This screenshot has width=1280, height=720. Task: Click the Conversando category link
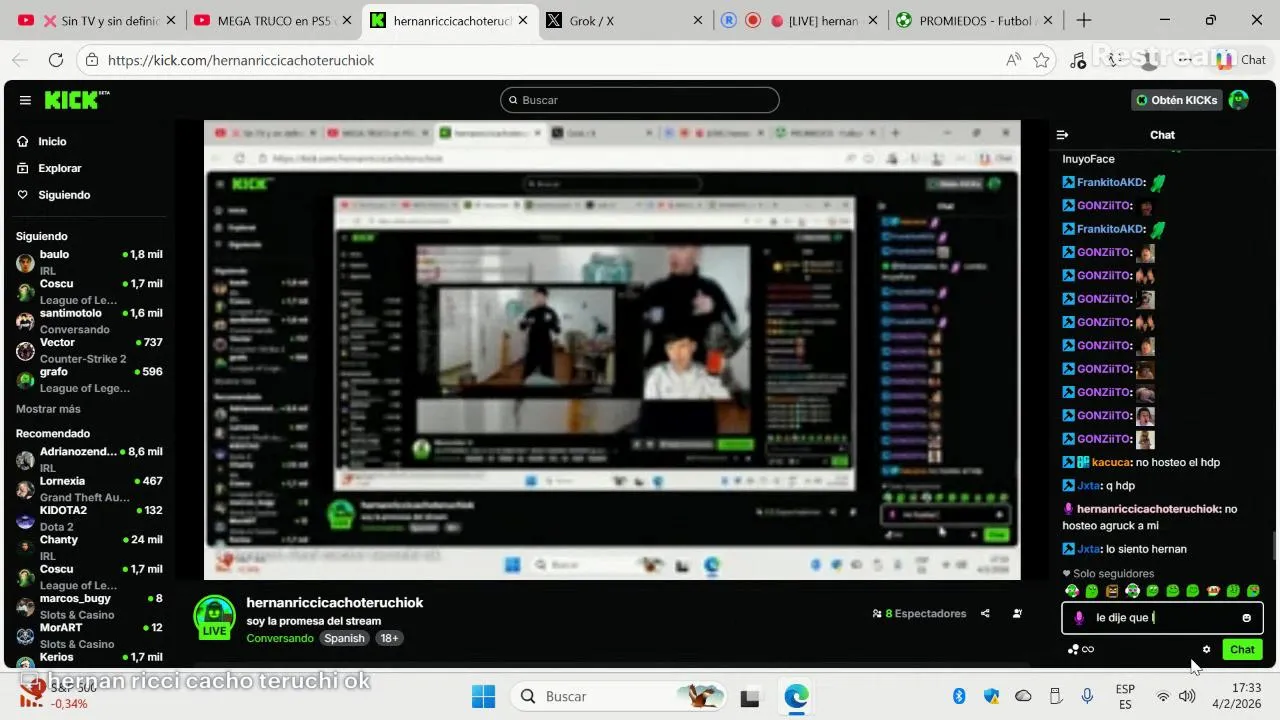tap(280, 638)
